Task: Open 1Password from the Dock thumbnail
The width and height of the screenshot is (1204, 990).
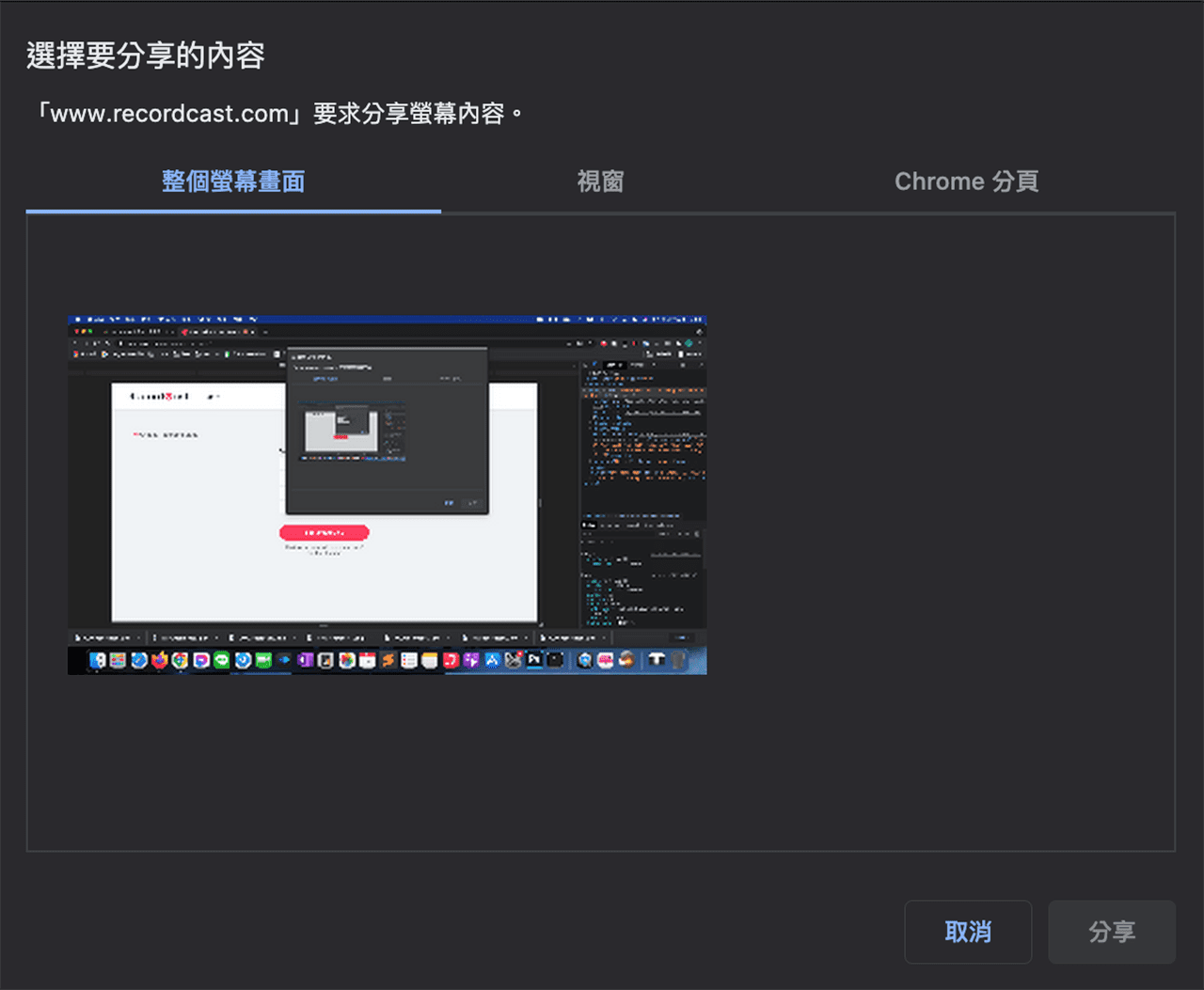Action: point(304,661)
